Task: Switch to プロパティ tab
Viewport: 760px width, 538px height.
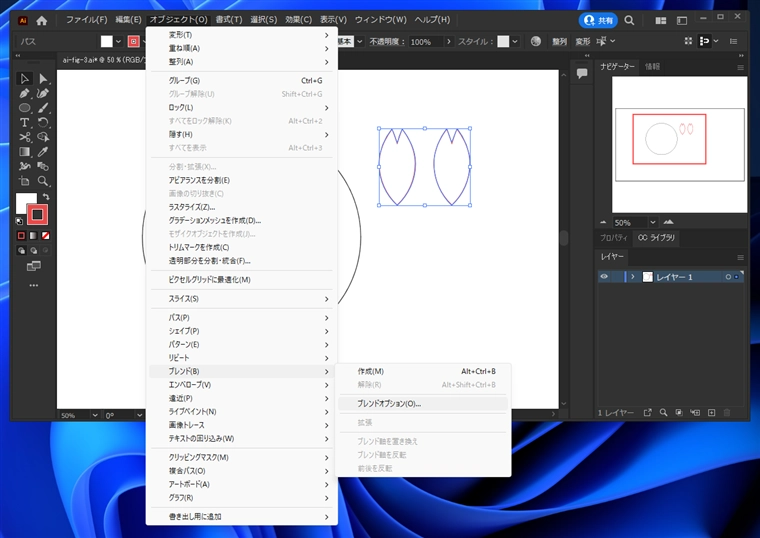Action: [x=614, y=237]
